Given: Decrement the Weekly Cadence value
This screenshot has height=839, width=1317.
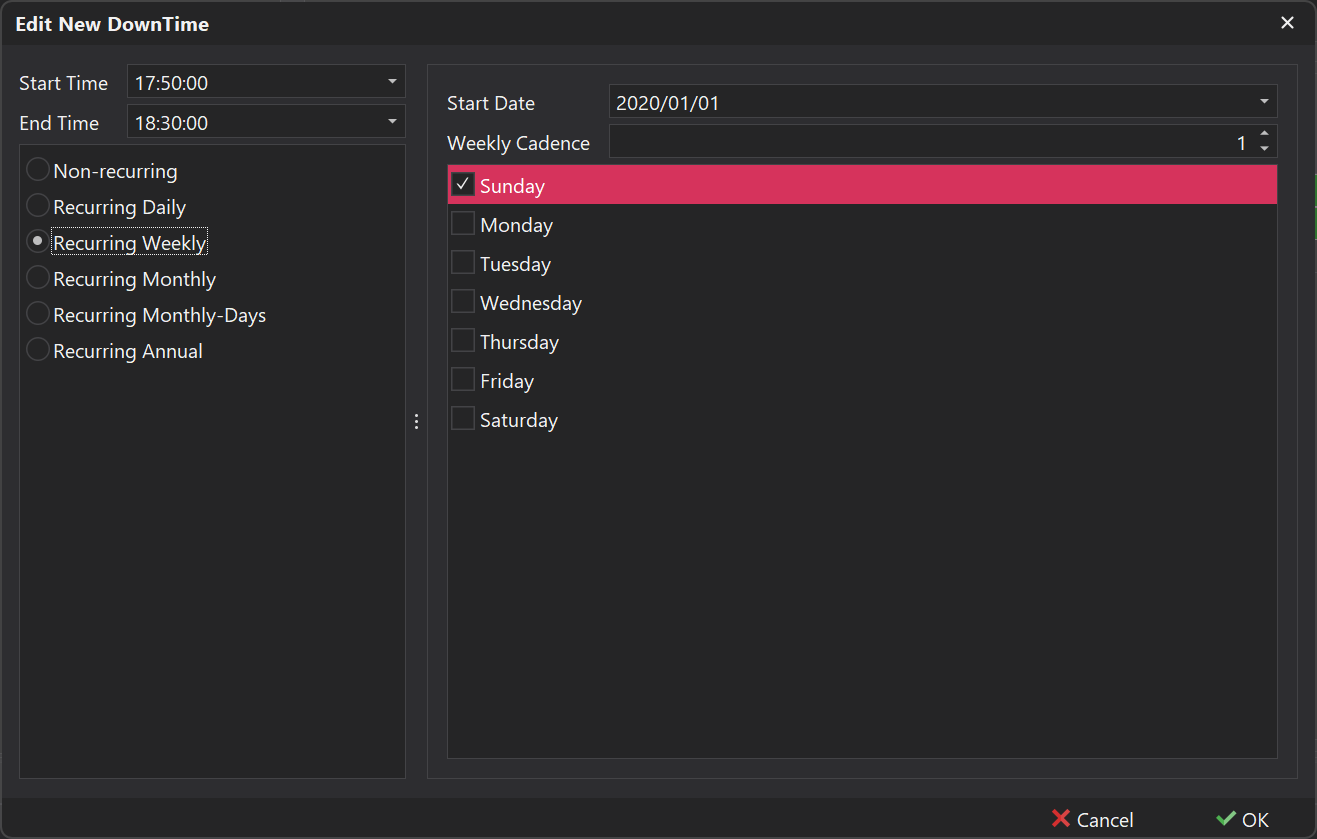Looking at the screenshot, I should pyautogui.click(x=1265, y=147).
